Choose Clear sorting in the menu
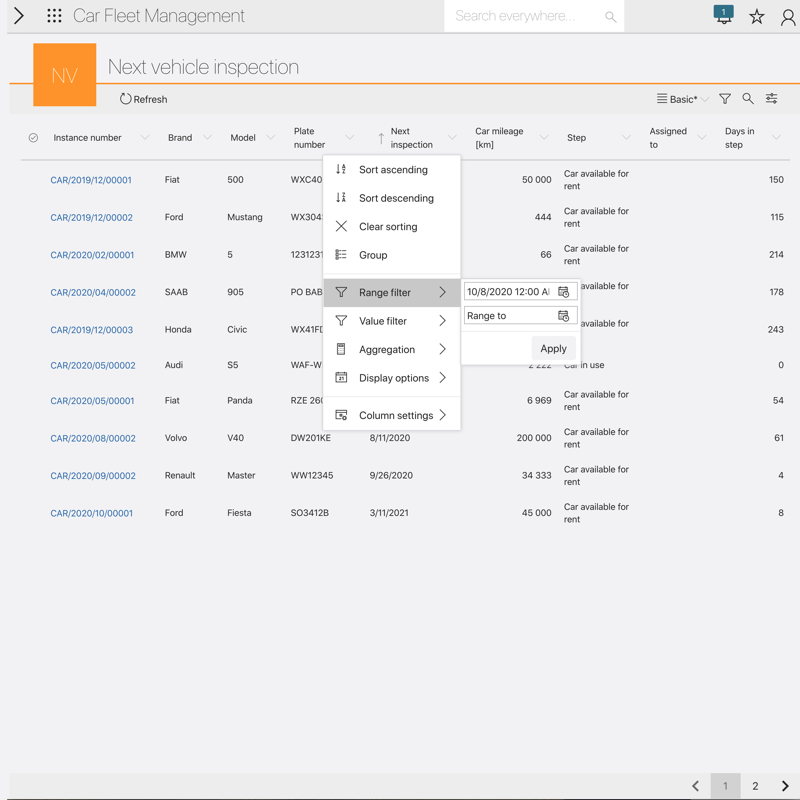800x800 pixels. coord(388,227)
